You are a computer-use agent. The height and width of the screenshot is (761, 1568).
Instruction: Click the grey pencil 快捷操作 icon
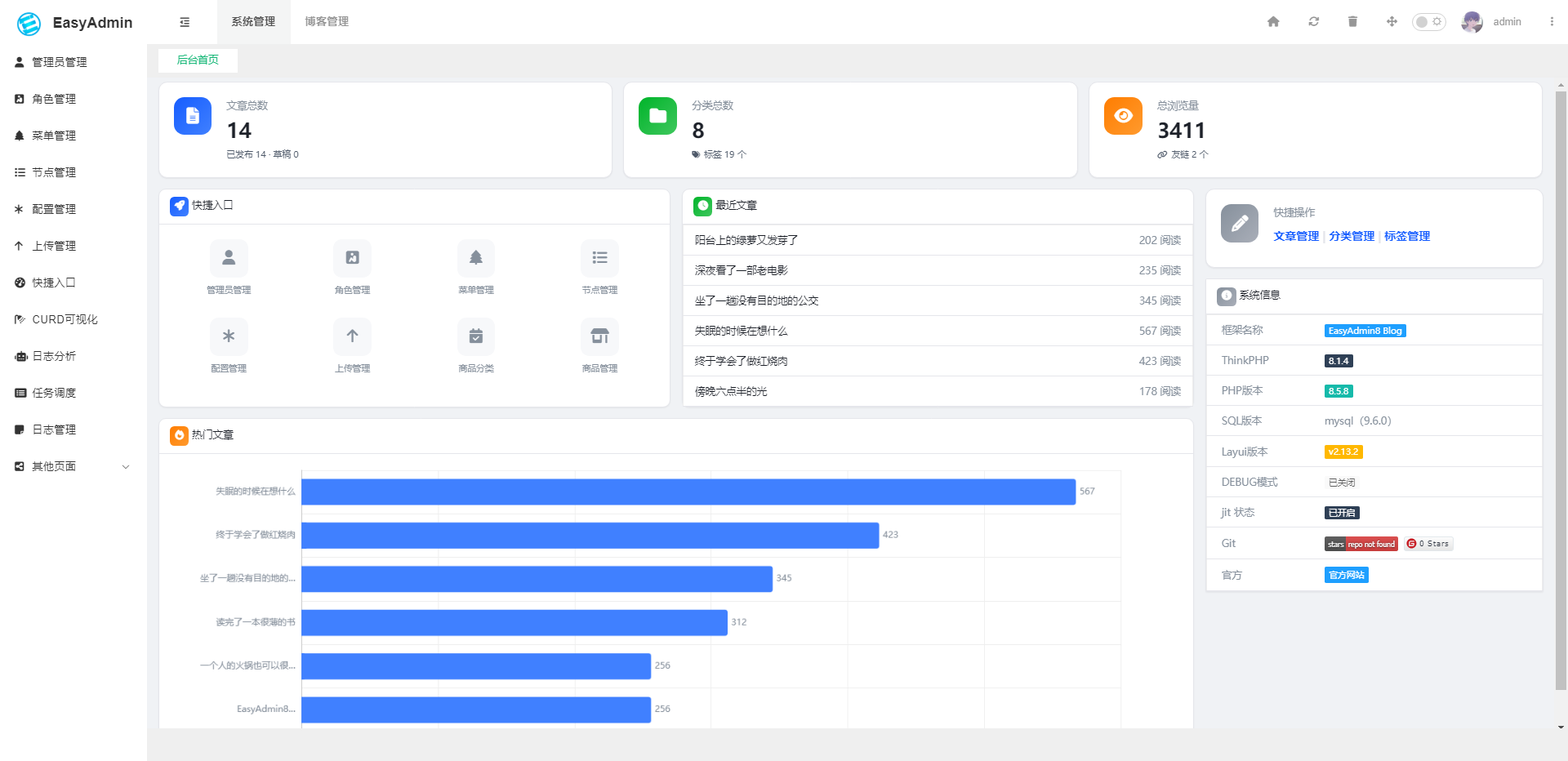[1240, 223]
